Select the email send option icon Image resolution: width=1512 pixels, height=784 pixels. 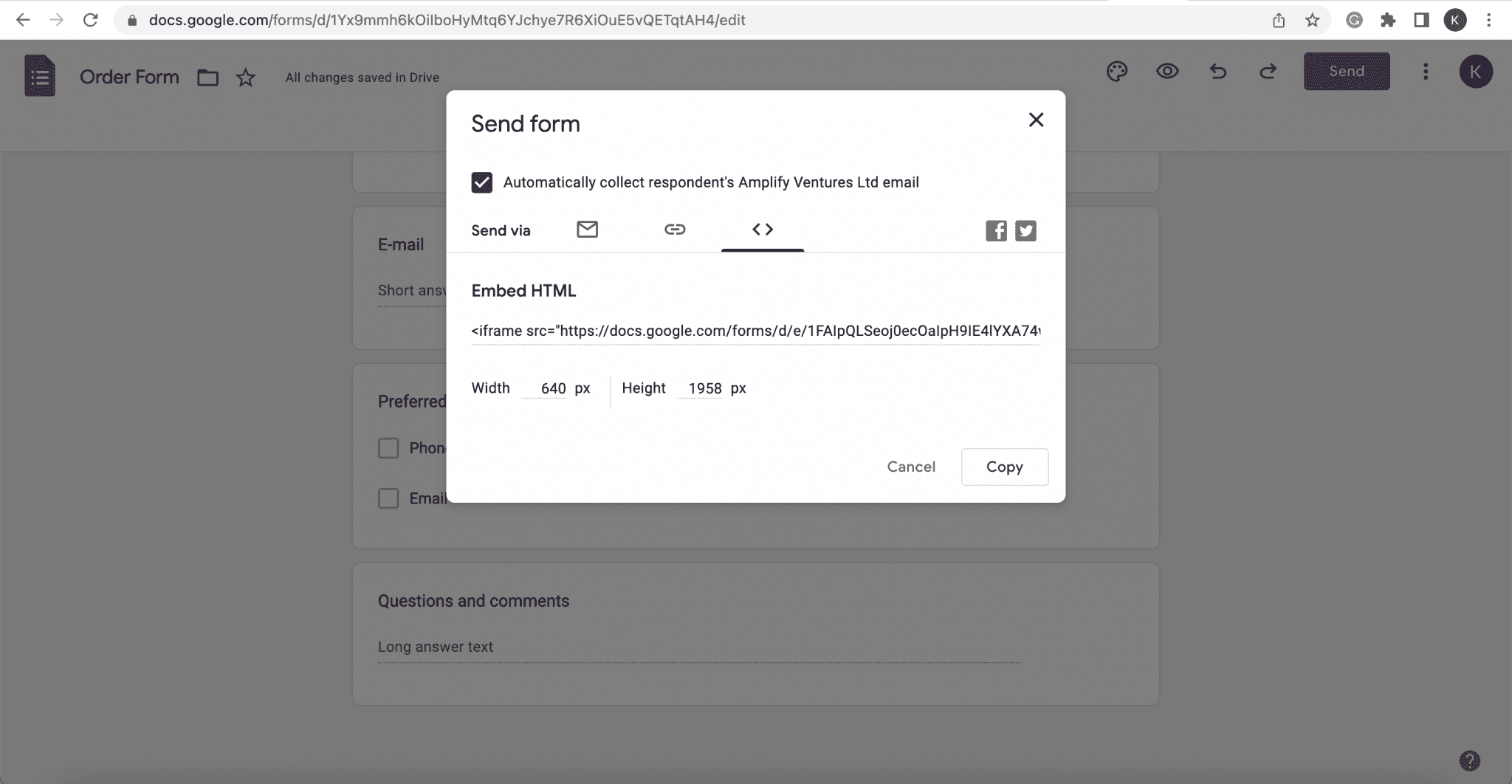(587, 230)
